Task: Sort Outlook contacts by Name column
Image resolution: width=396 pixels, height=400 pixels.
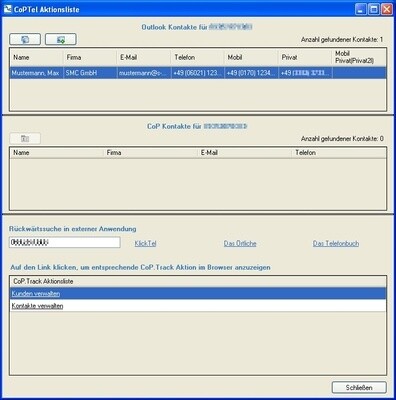Action: pyautogui.click(x=37, y=57)
